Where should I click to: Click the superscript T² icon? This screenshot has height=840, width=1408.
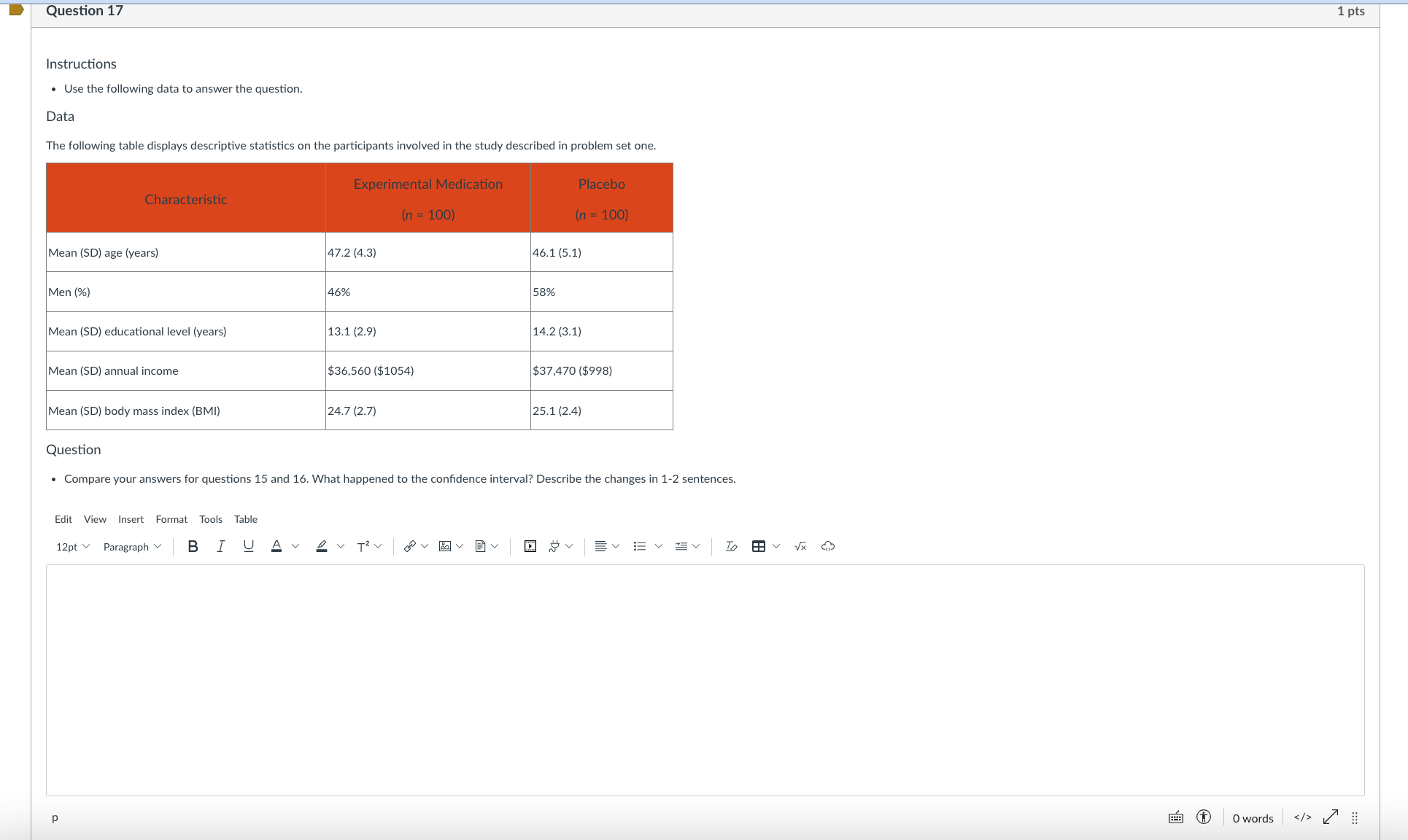tap(363, 546)
